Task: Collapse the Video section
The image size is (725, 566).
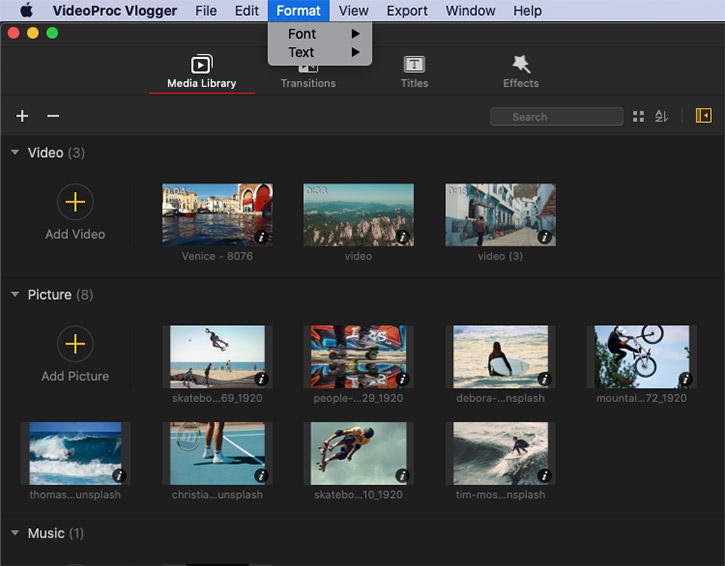Action: pos(15,153)
